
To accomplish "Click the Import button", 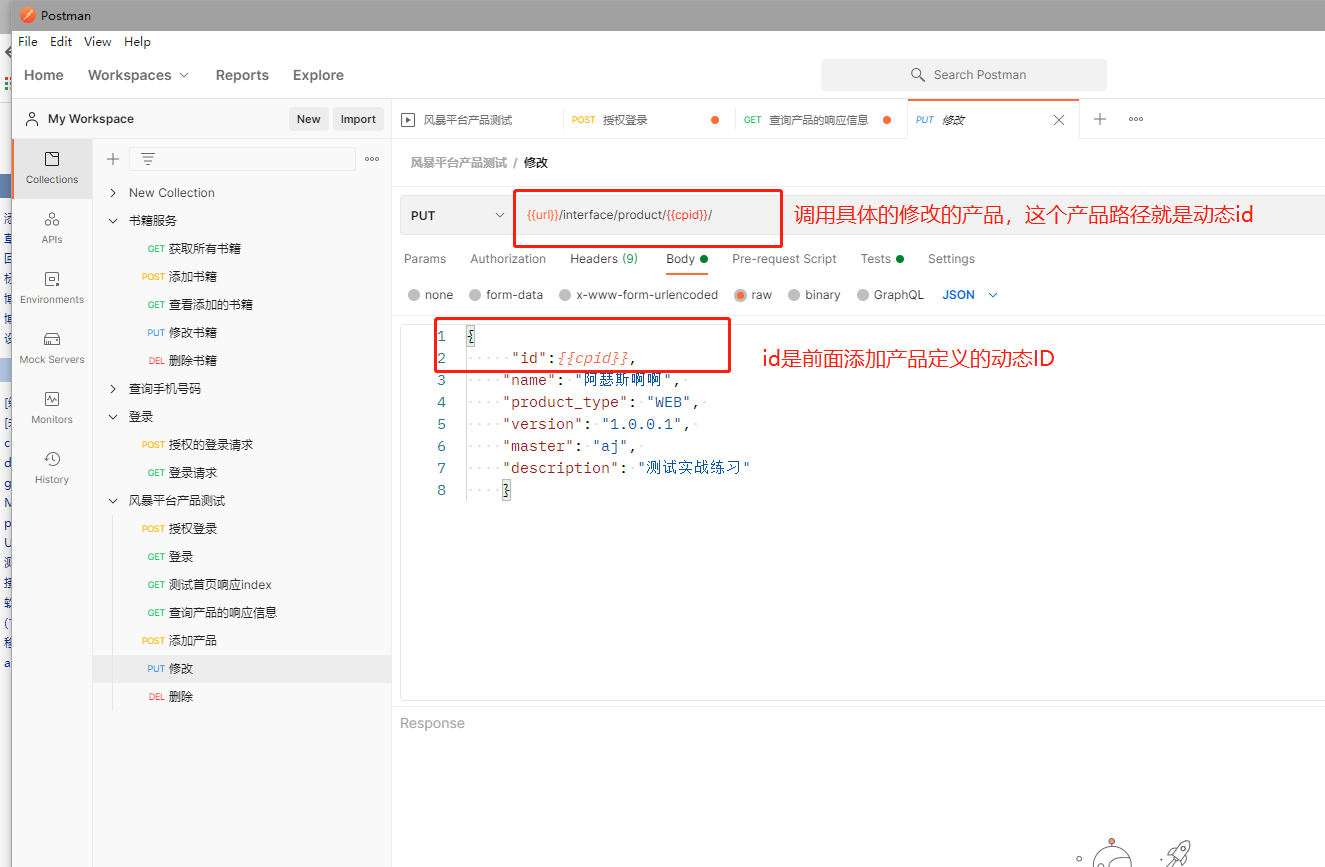I will point(358,119).
